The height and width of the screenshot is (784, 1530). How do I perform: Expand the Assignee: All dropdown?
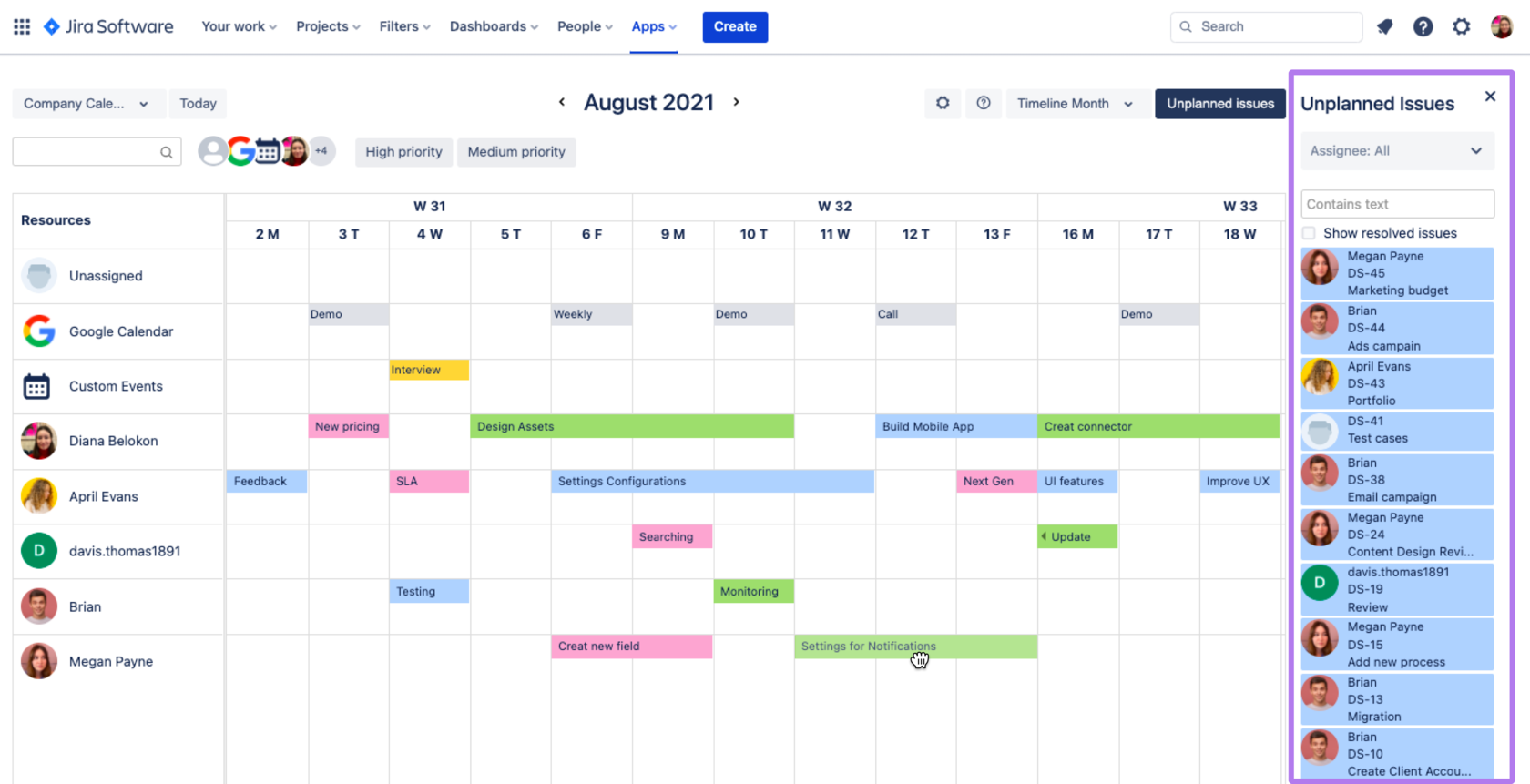(x=1397, y=151)
